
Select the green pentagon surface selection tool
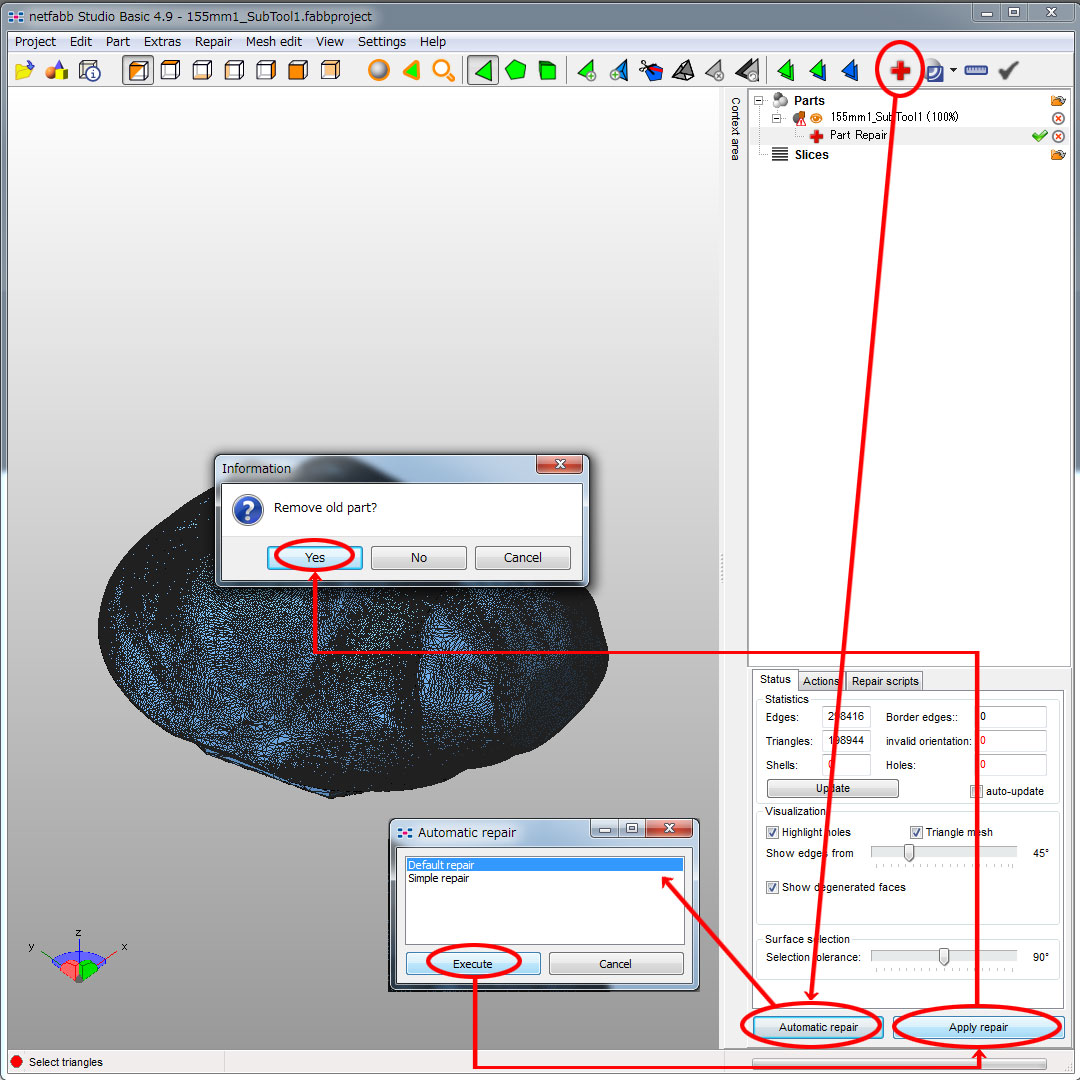pyautogui.click(x=515, y=70)
